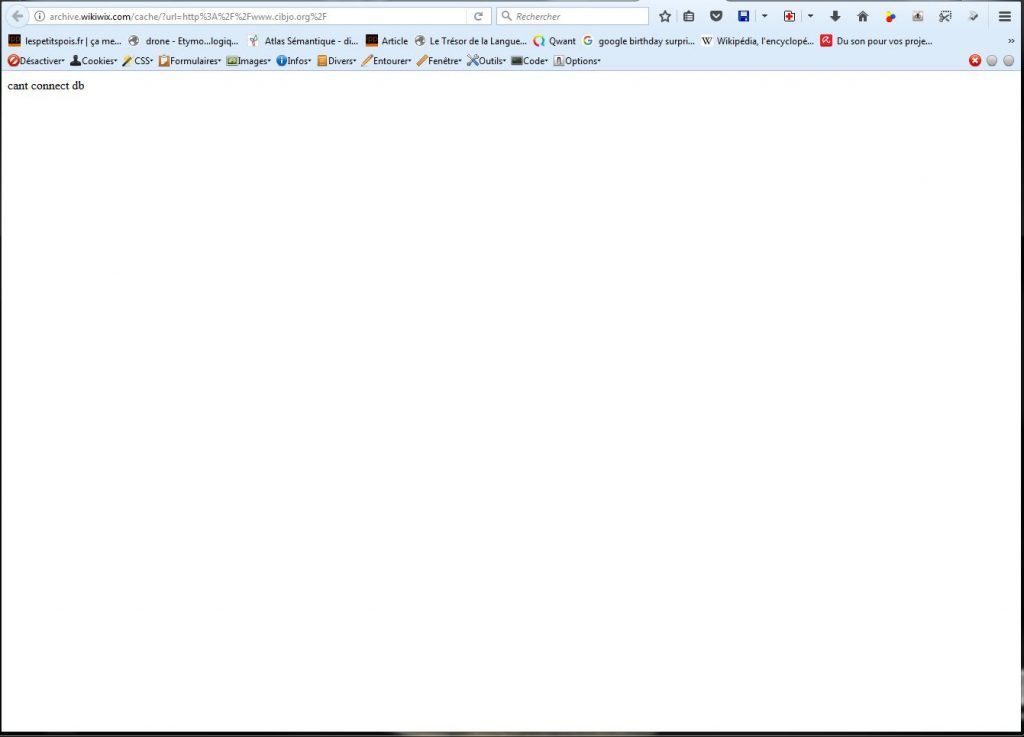Open the hamburger menu
The image size is (1024, 737).
click(x=1005, y=16)
